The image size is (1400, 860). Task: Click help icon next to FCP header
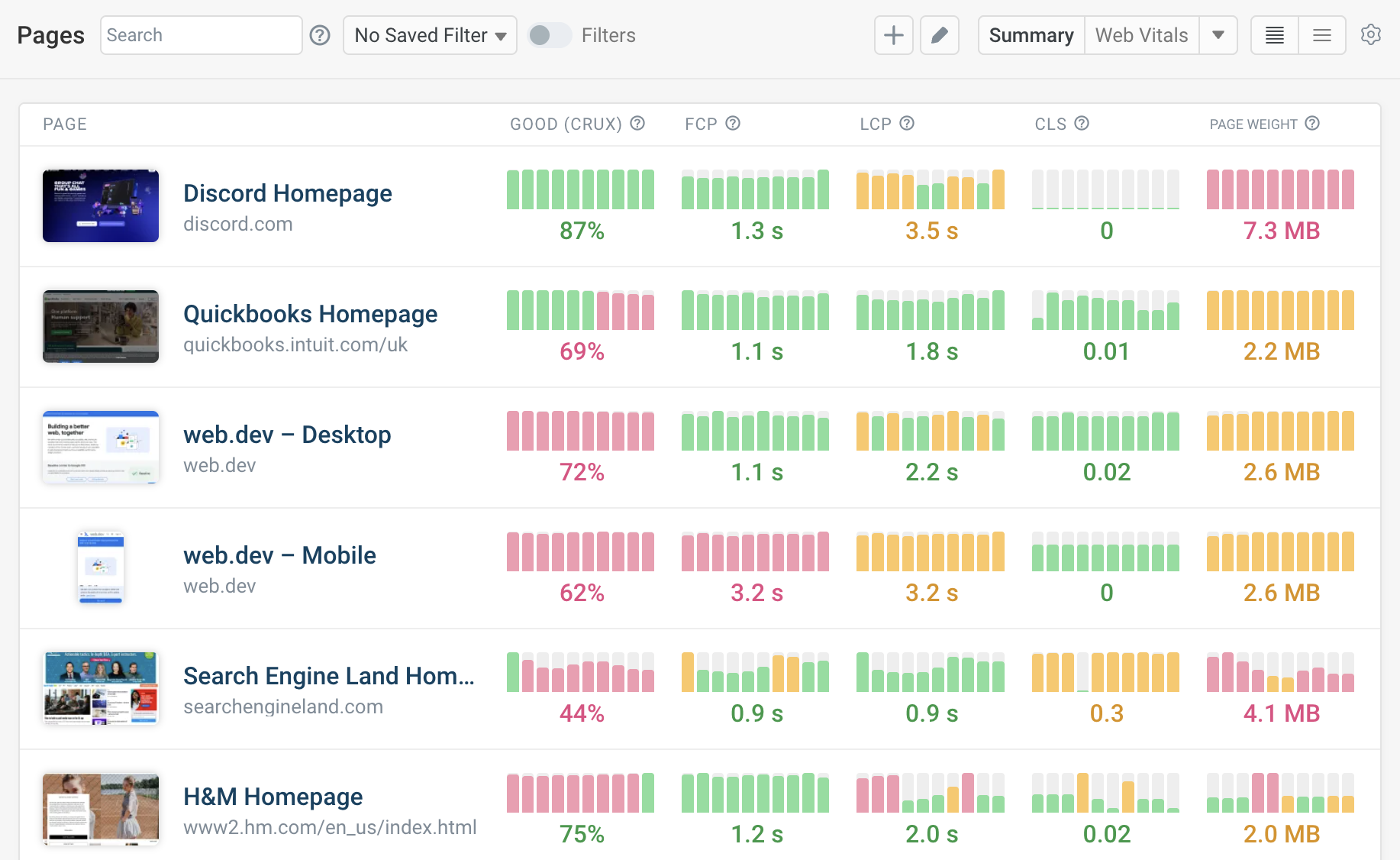coord(733,124)
